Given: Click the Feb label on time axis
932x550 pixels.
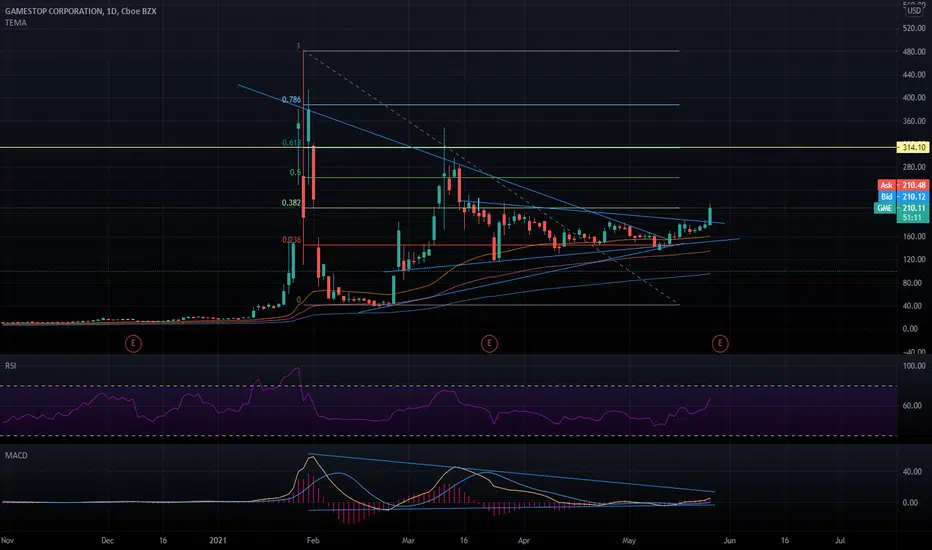Looking at the screenshot, I should [313, 540].
